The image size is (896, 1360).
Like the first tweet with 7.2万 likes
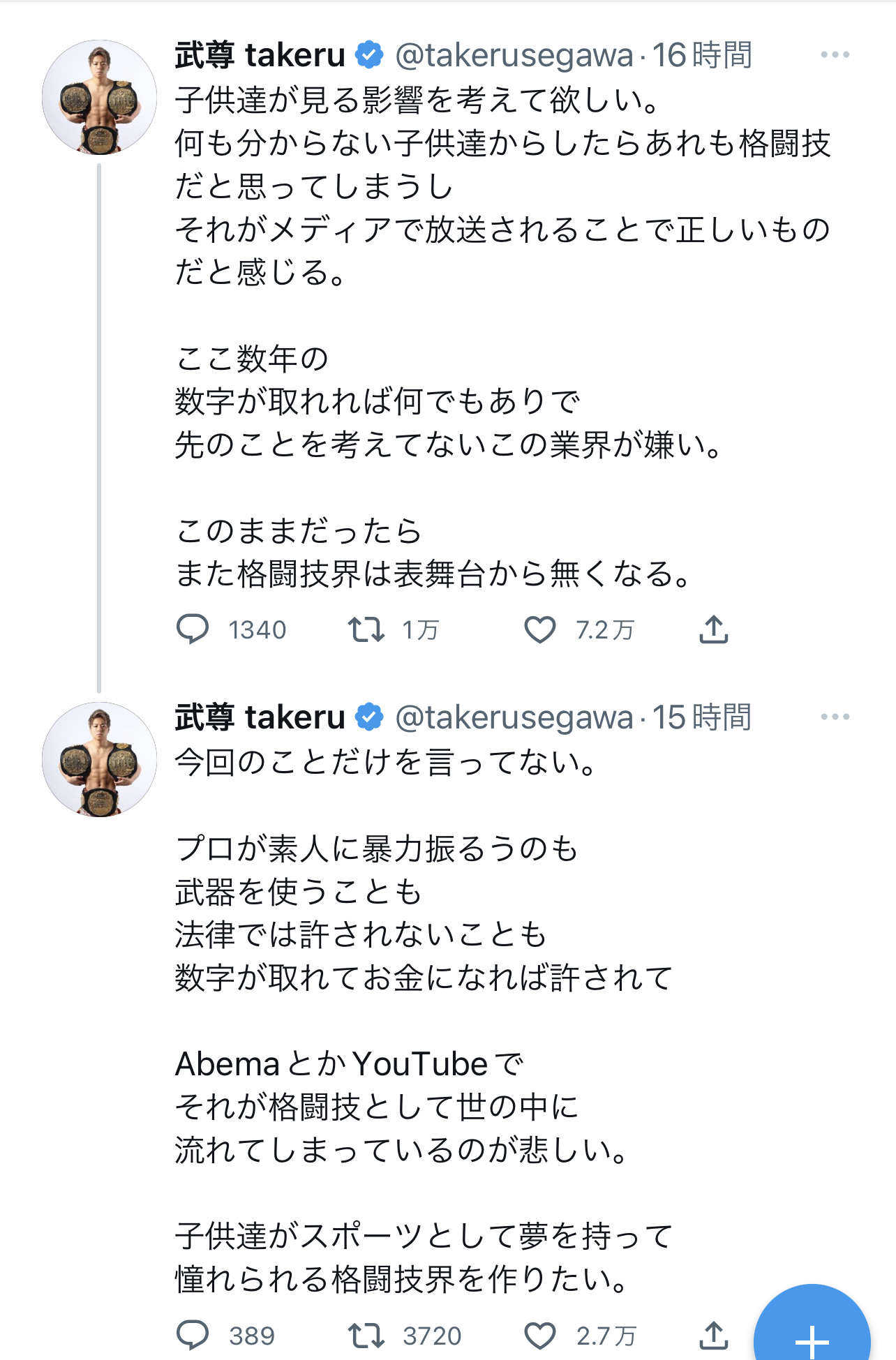click(x=539, y=629)
